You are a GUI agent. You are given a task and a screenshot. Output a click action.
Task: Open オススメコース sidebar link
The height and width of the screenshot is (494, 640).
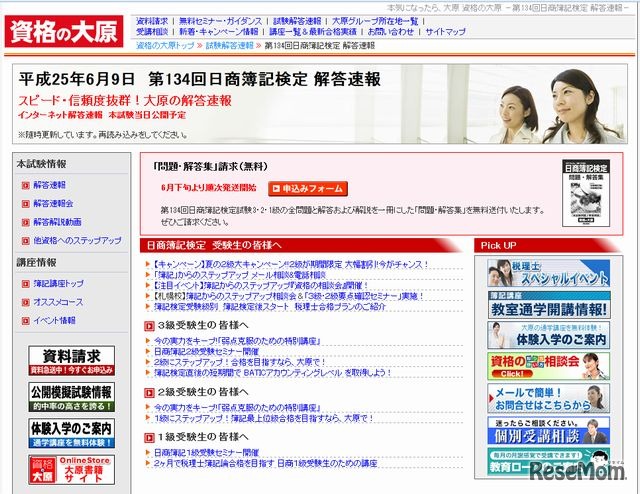[58, 302]
